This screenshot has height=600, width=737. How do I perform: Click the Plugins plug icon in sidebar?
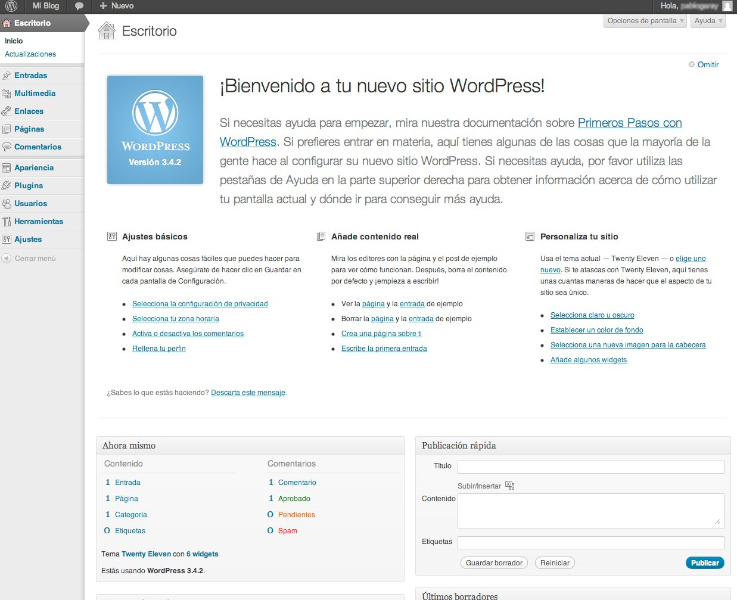(7, 186)
